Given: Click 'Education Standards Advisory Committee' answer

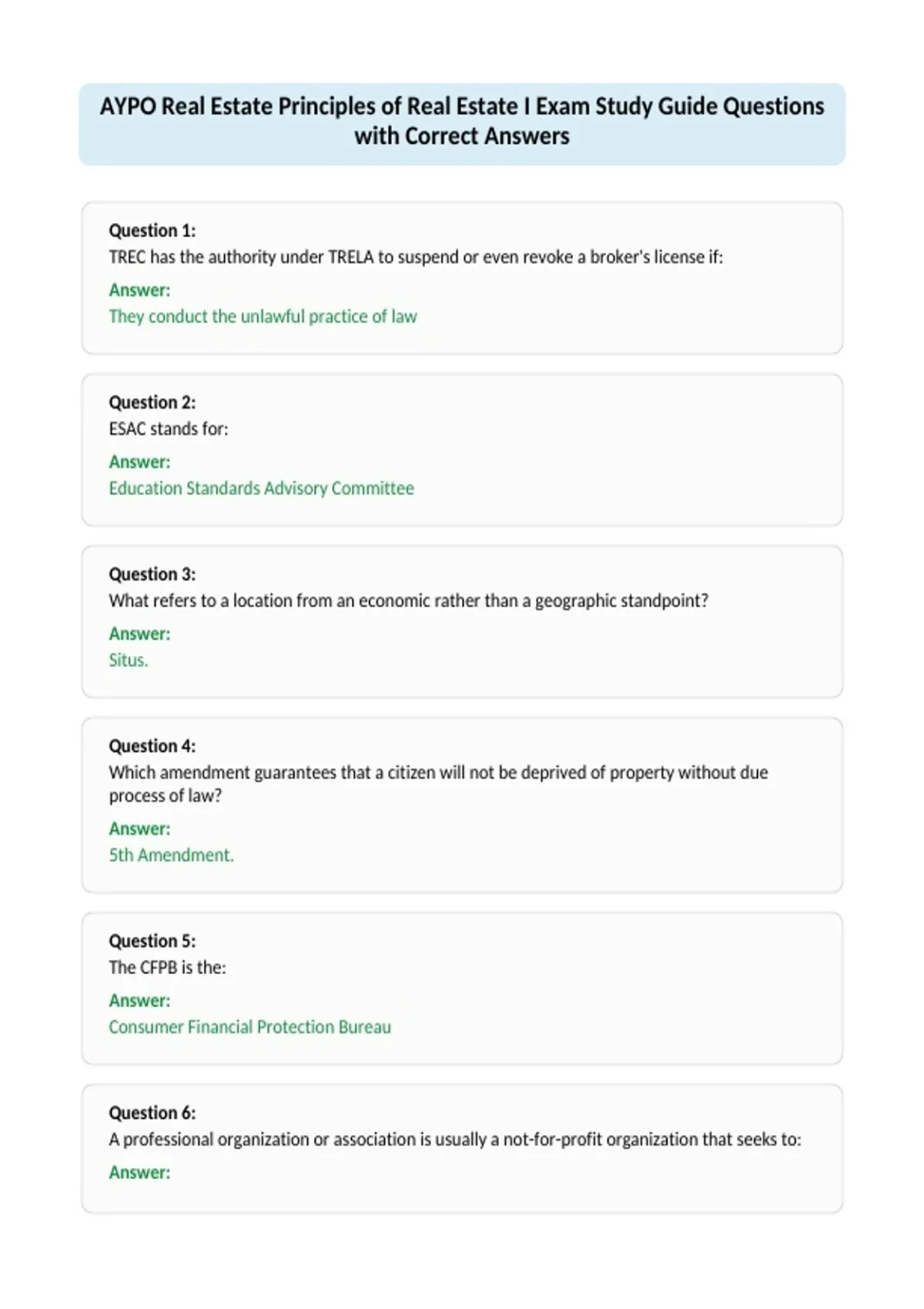Looking at the screenshot, I should (261, 488).
